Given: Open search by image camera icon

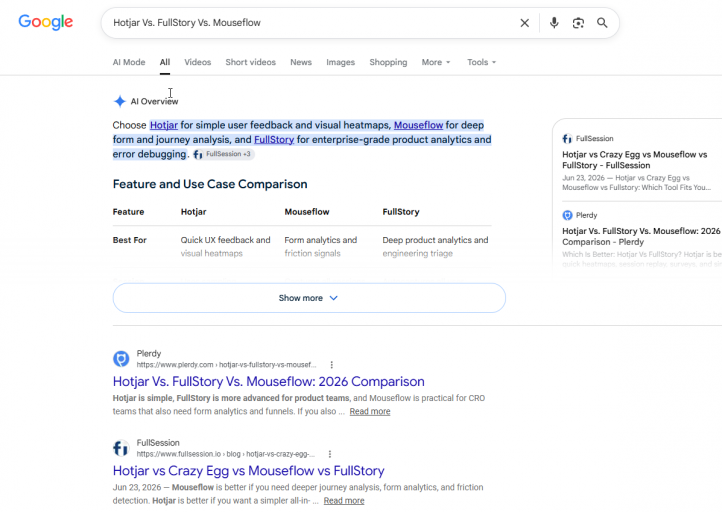Looking at the screenshot, I should pyautogui.click(x=578, y=23).
